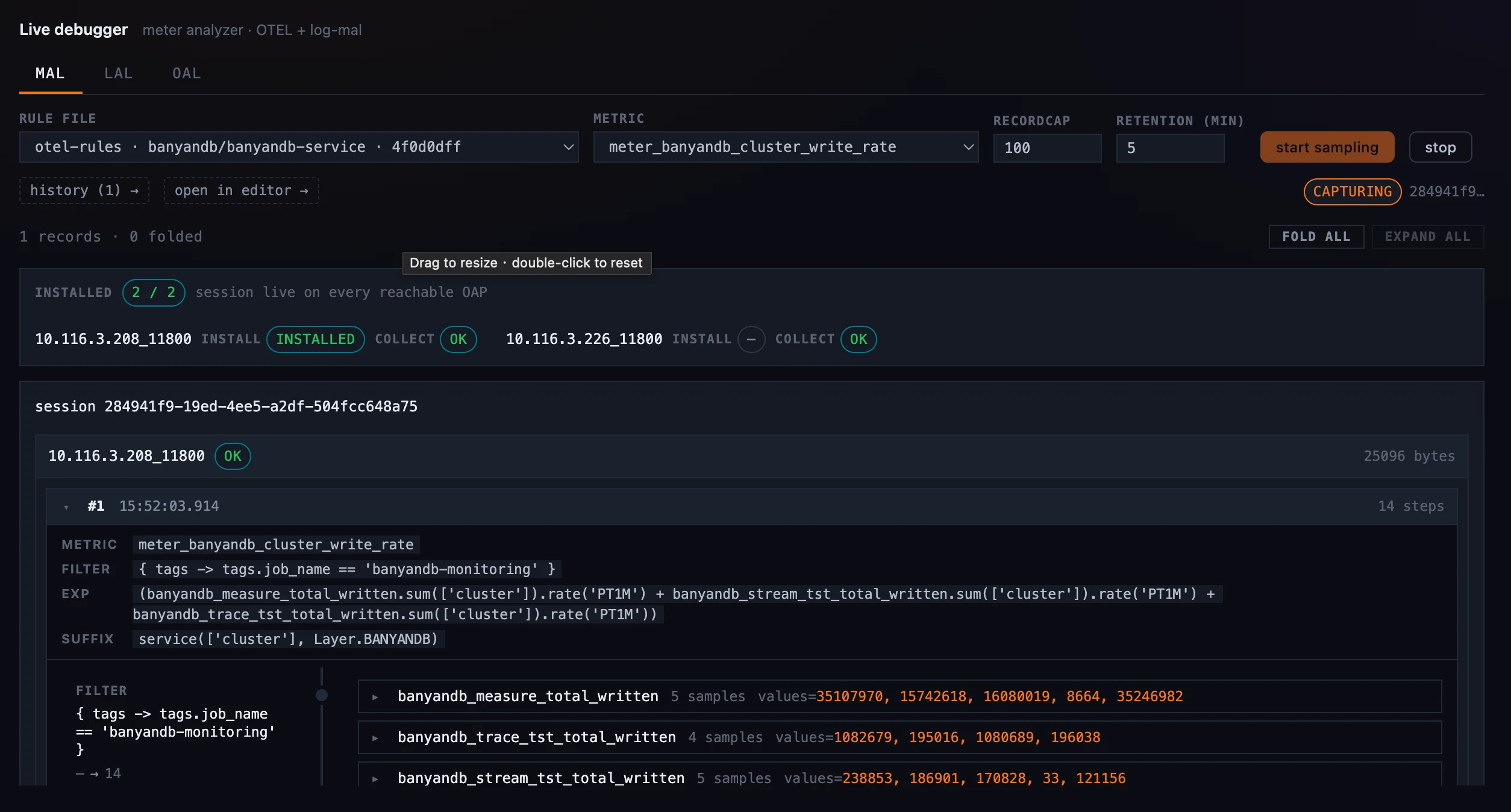Click COLLECT OK badge for 10.116.3.226_11800
This screenshot has width=1511, height=812.
click(859, 339)
